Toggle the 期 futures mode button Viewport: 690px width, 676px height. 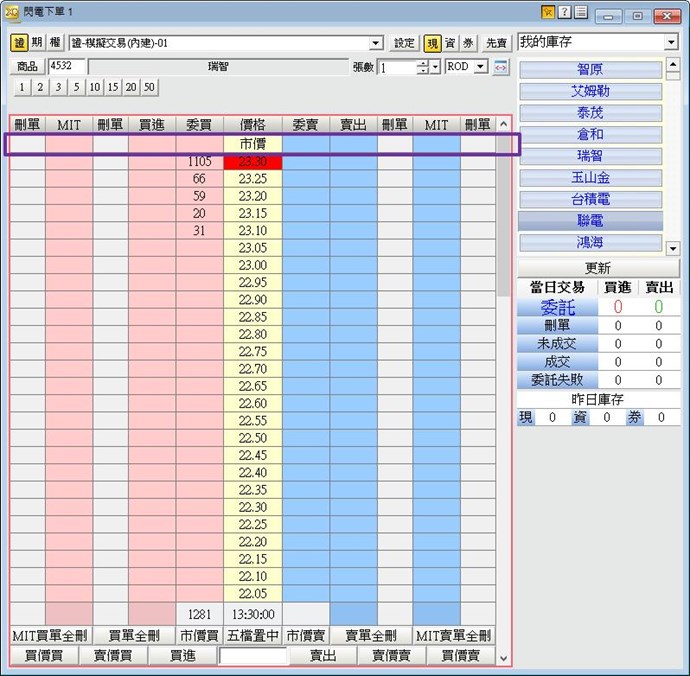[37, 43]
